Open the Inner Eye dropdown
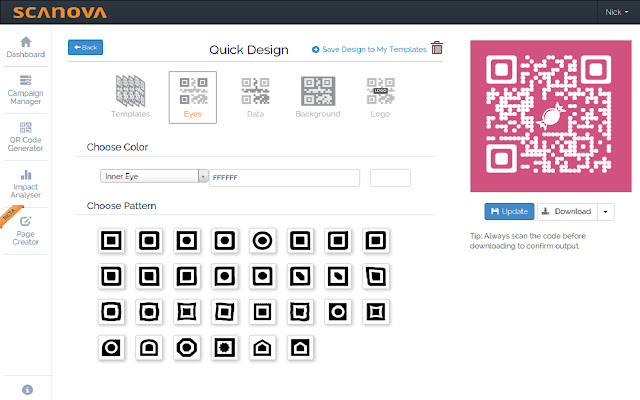This screenshot has width=640, height=400. coord(154,176)
